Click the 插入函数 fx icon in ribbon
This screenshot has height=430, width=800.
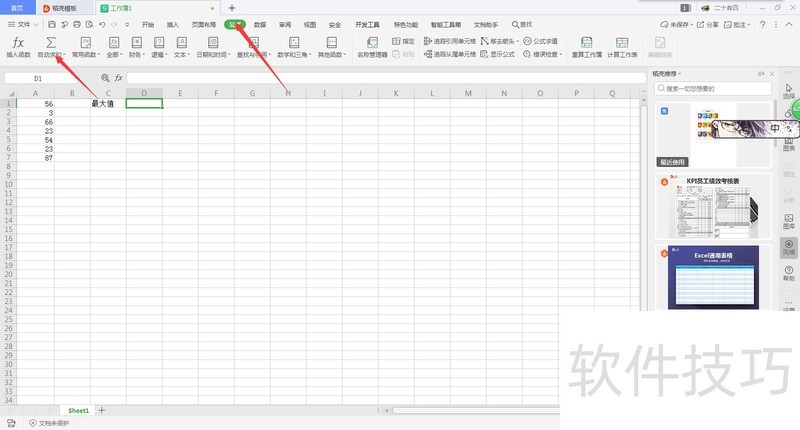tap(18, 42)
